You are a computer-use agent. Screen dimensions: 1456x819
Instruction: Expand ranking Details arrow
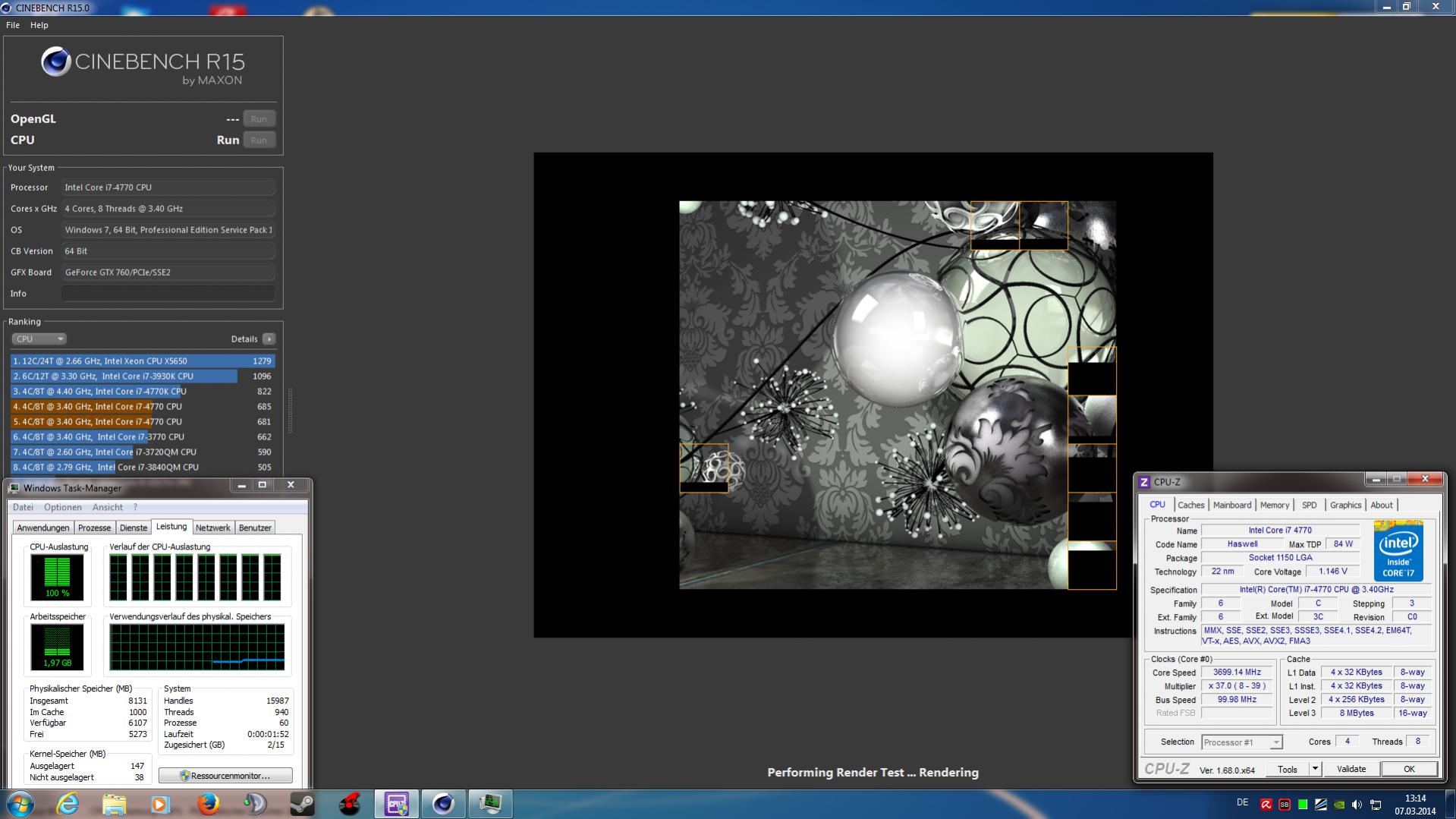(269, 339)
